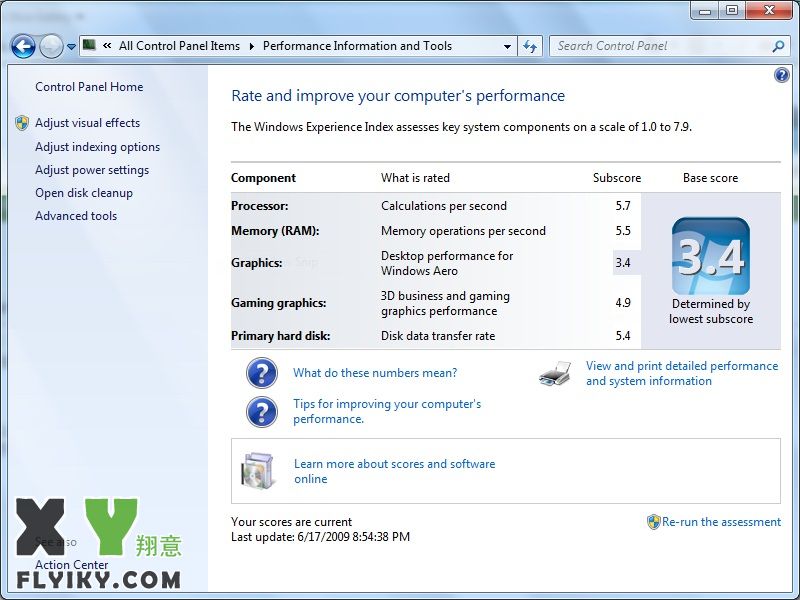Launch Open disk cleanup
800x600 pixels.
pos(84,193)
